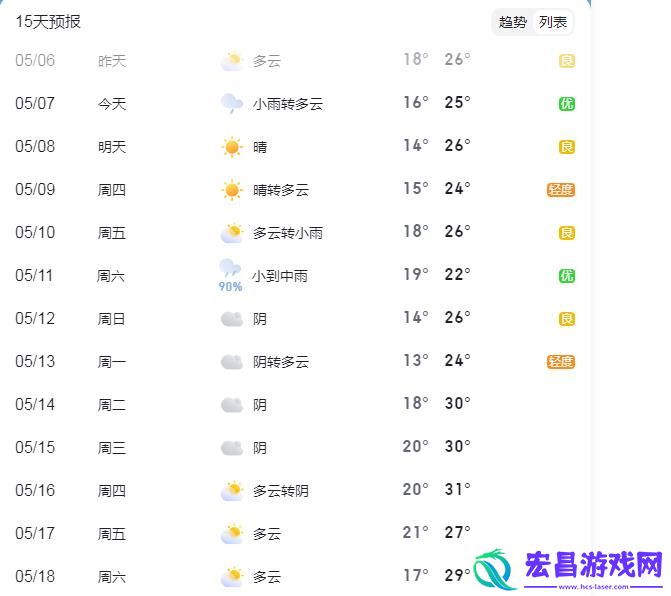Click the 明天 day label
The image size is (671, 596).
click(112, 147)
